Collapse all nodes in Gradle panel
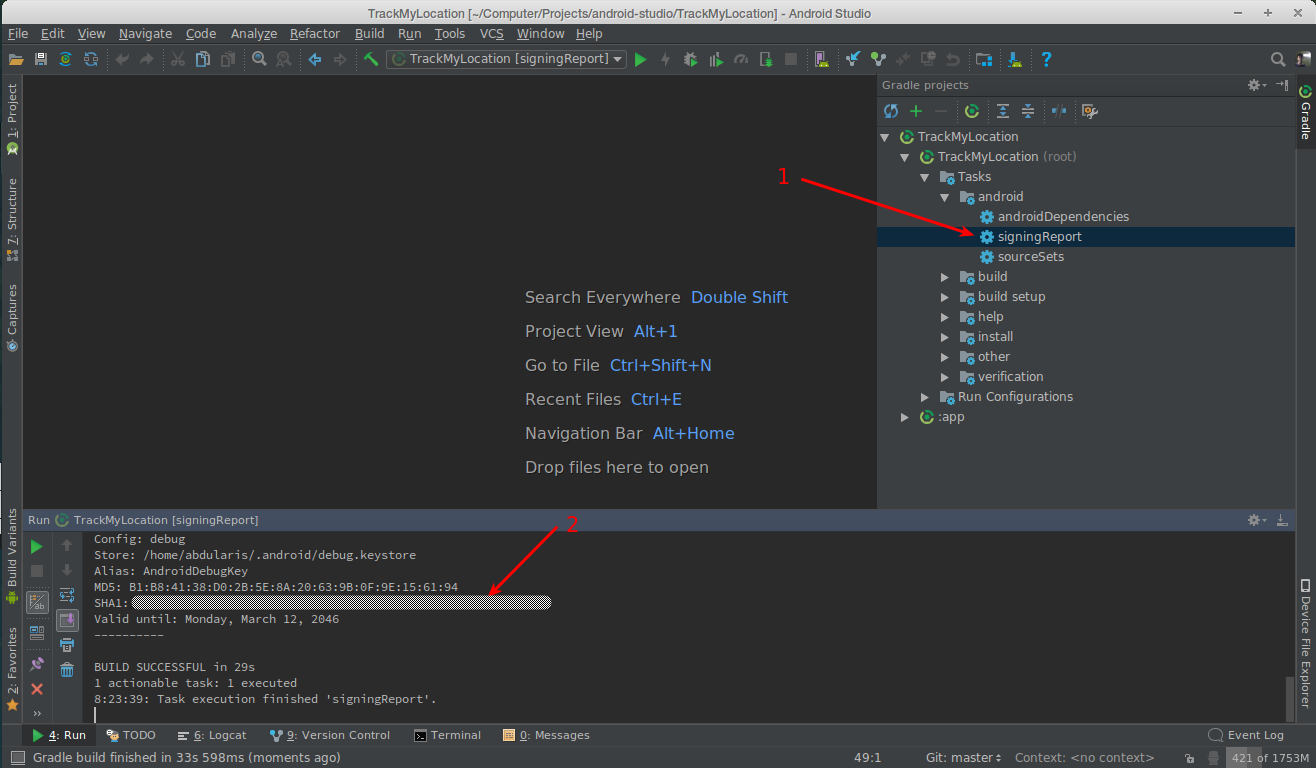The width and height of the screenshot is (1316, 768). 1027,111
